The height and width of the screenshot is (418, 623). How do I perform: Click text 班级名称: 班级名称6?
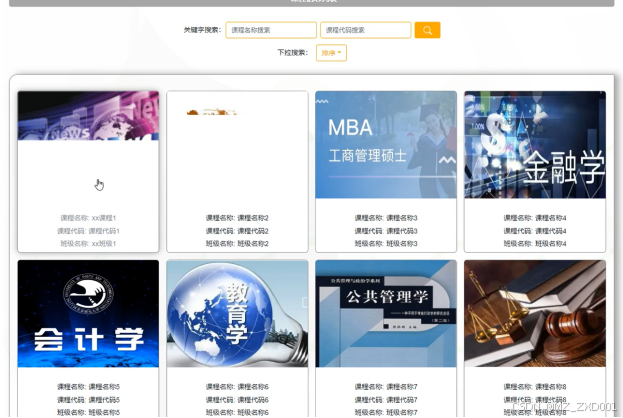point(237,412)
